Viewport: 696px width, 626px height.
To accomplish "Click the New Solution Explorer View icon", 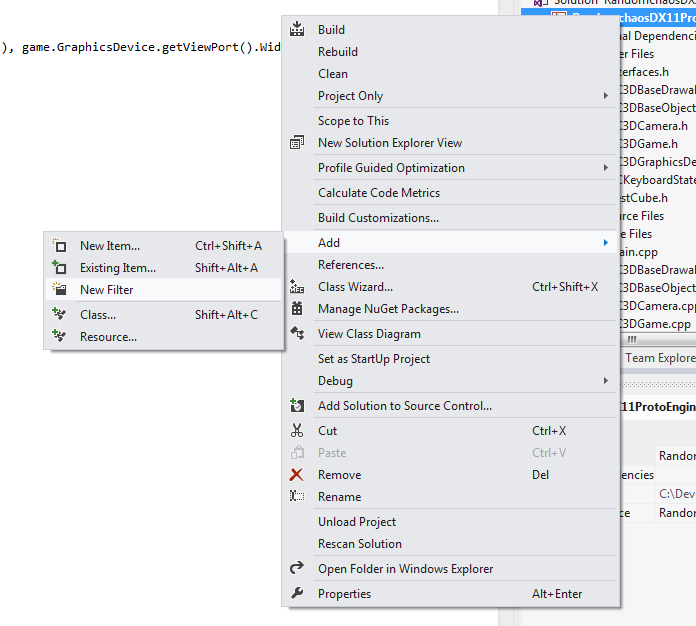I will click(x=297, y=143).
